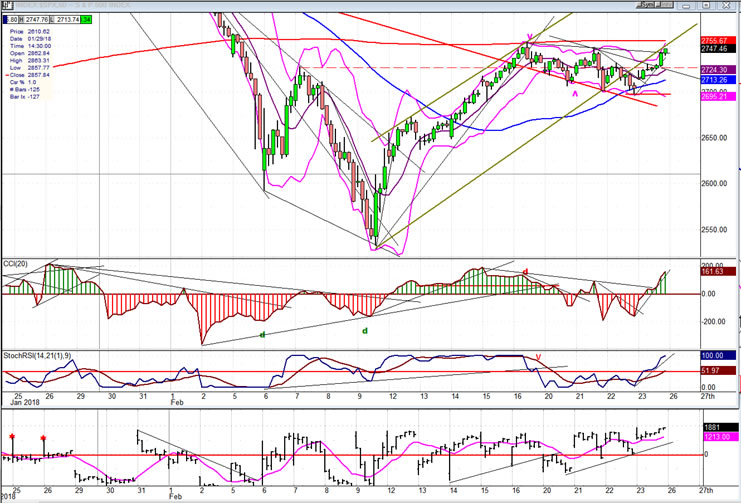Click the magenta 2695.21 band tag
The height and width of the screenshot is (503, 741).
point(717,97)
